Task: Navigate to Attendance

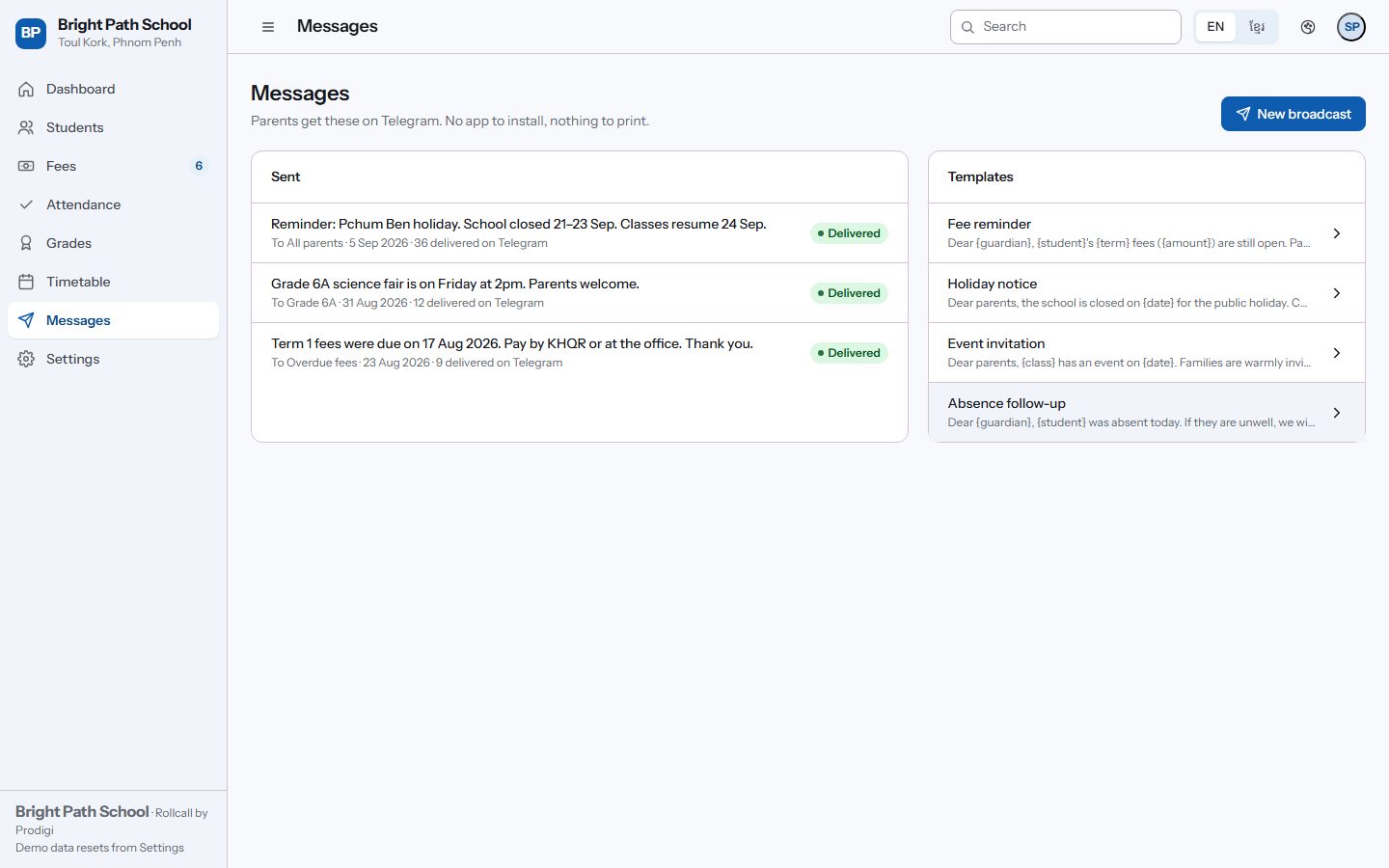Action: pyautogui.click(x=113, y=204)
